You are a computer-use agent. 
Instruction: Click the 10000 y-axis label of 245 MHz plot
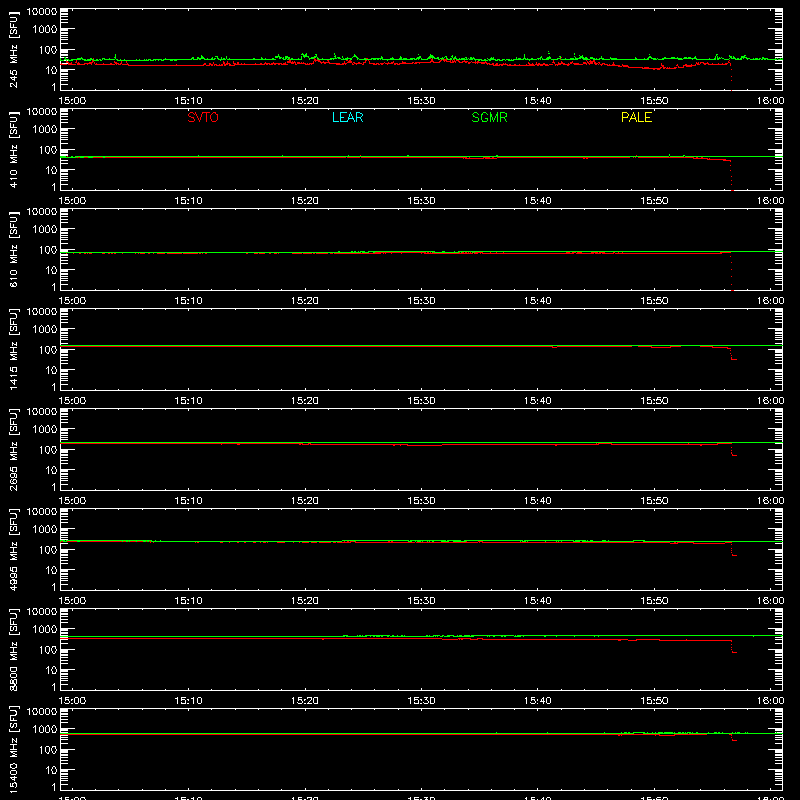[42, 12]
